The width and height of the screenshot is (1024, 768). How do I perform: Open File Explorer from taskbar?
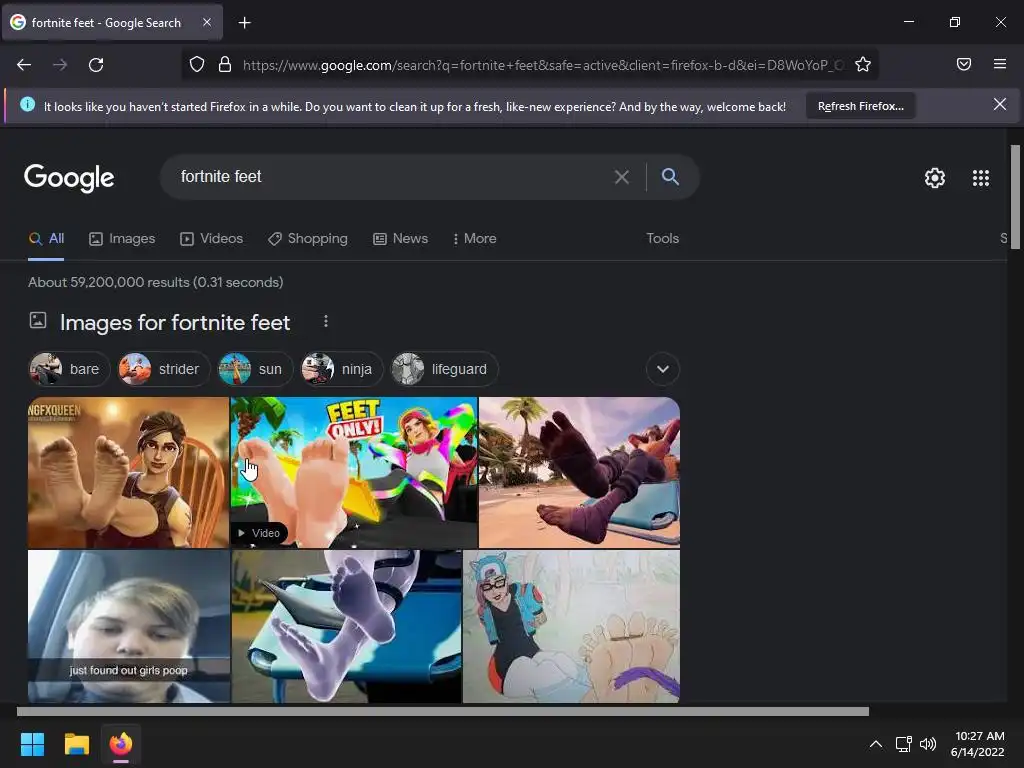click(x=76, y=744)
